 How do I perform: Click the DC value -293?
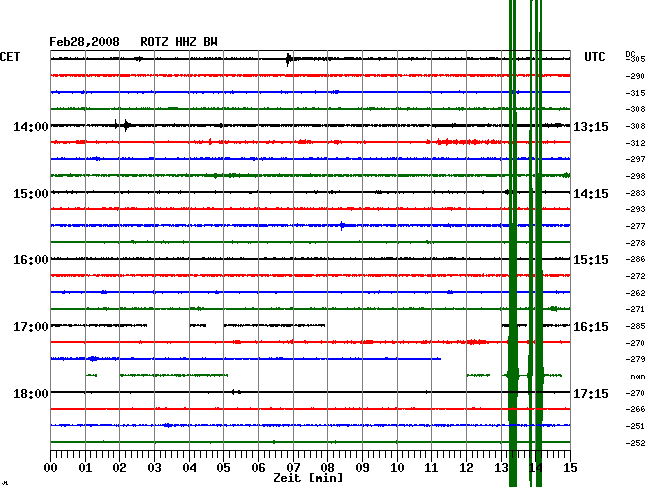point(635,209)
